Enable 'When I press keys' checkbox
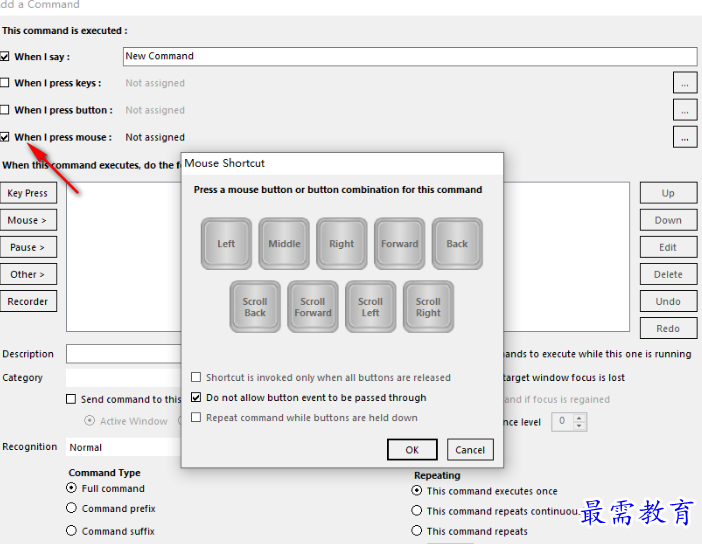The image size is (702, 544). pos(4,83)
